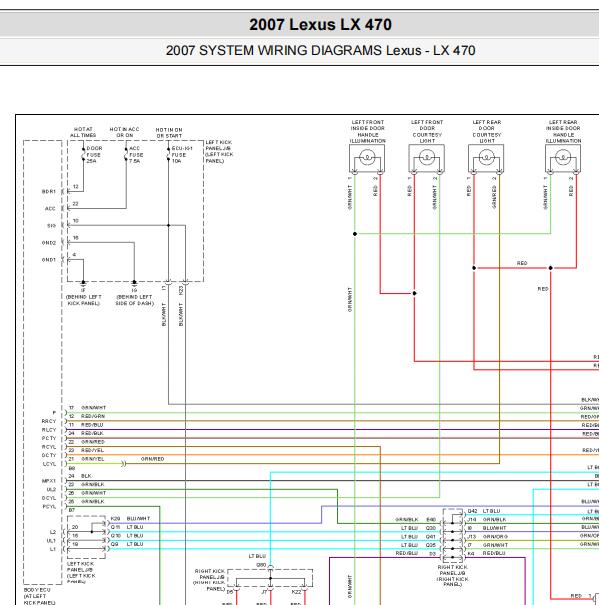Viewport: 599px width, 605px height.
Task: Click the 'HOT AT ALL TIMES' label
Action: click(x=83, y=132)
